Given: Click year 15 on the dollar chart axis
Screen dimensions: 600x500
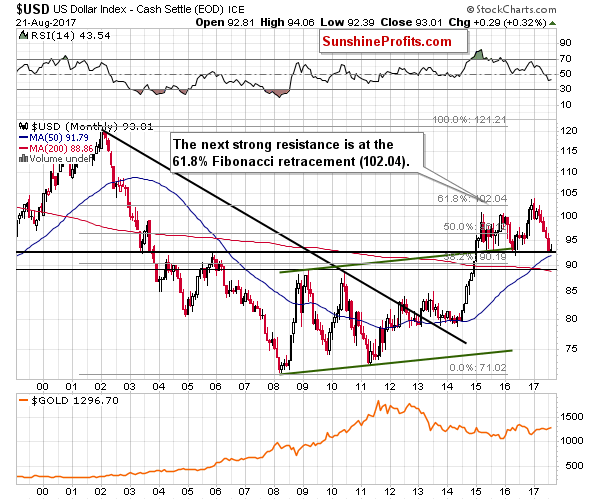Looking at the screenshot, I should 476,386.
